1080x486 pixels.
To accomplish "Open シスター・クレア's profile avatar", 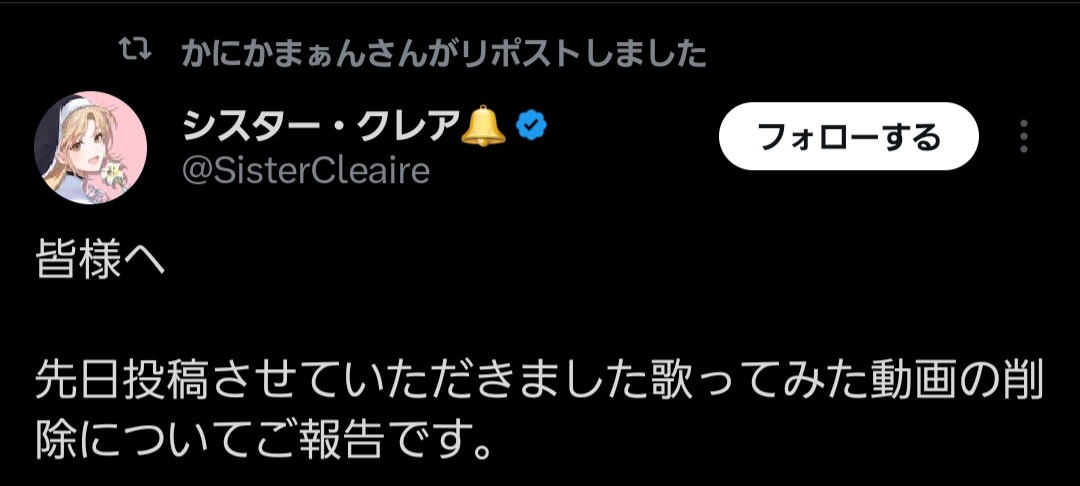I will (x=90, y=147).
